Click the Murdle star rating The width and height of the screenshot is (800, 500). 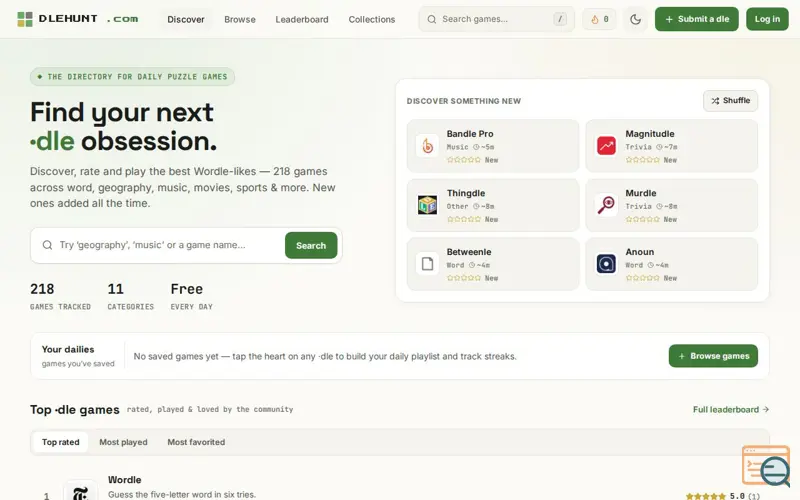642,219
